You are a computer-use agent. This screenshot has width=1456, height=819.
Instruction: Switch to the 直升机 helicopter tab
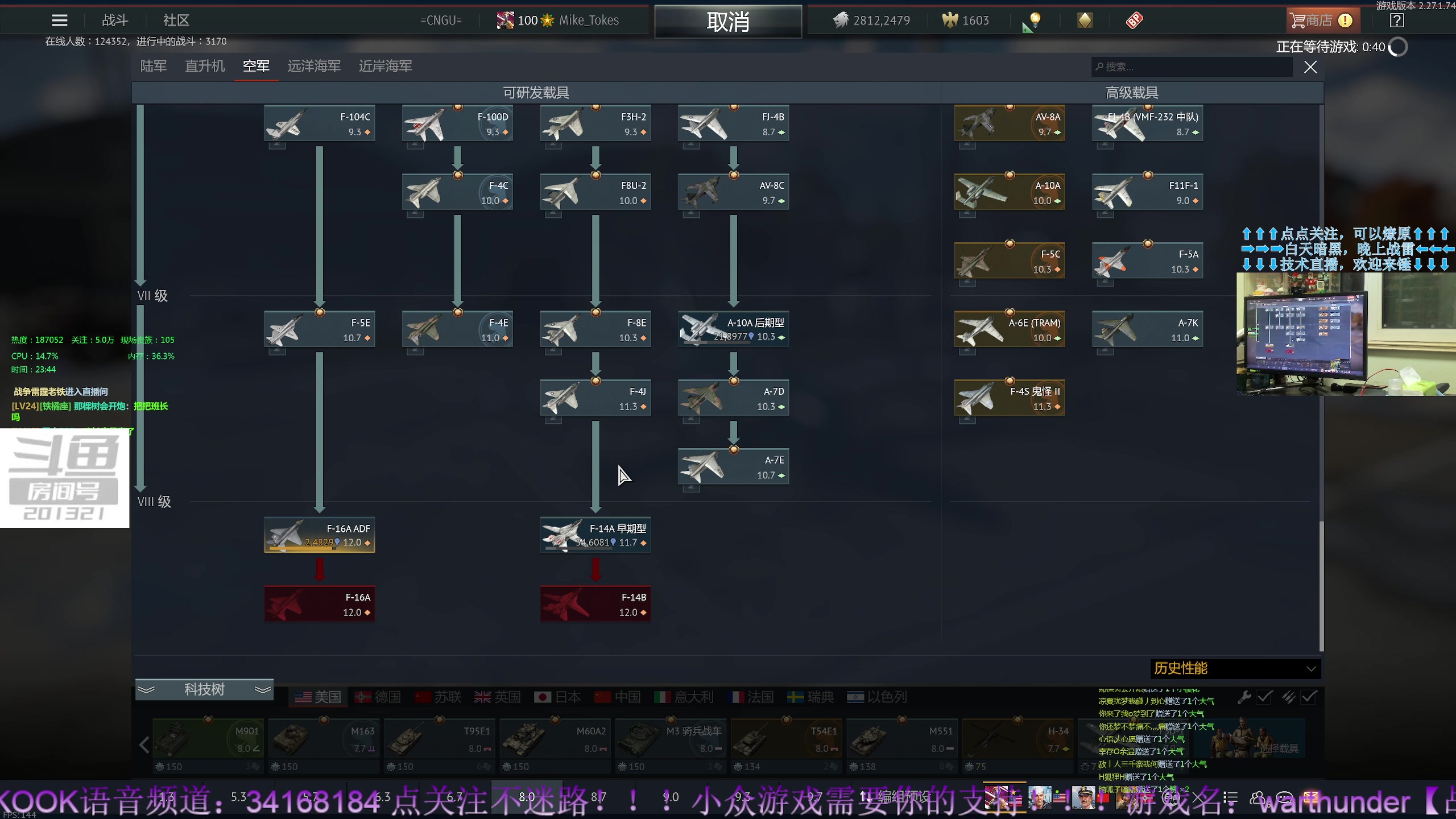coord(205,67)
